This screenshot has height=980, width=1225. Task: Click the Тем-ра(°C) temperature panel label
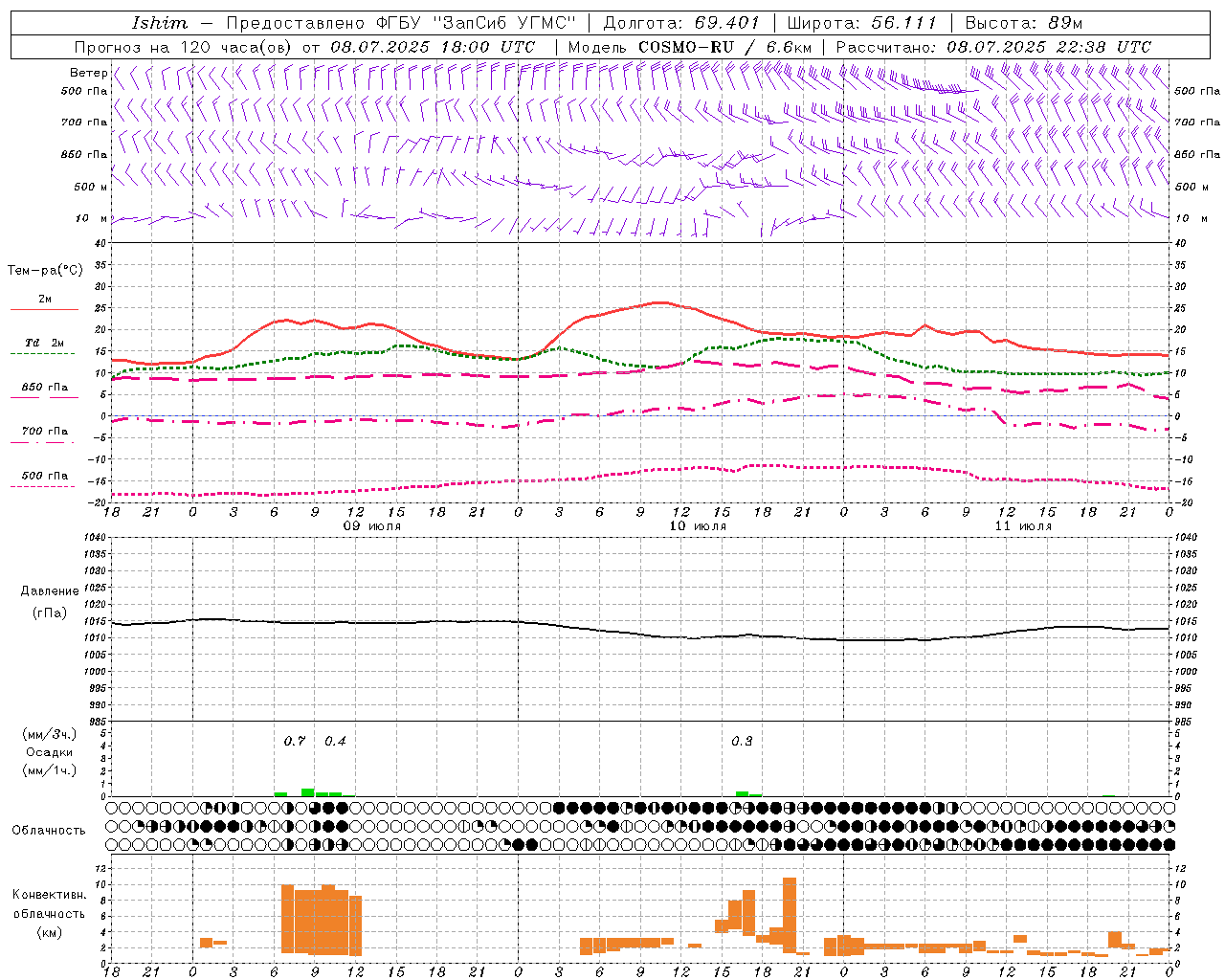[45, 270]
